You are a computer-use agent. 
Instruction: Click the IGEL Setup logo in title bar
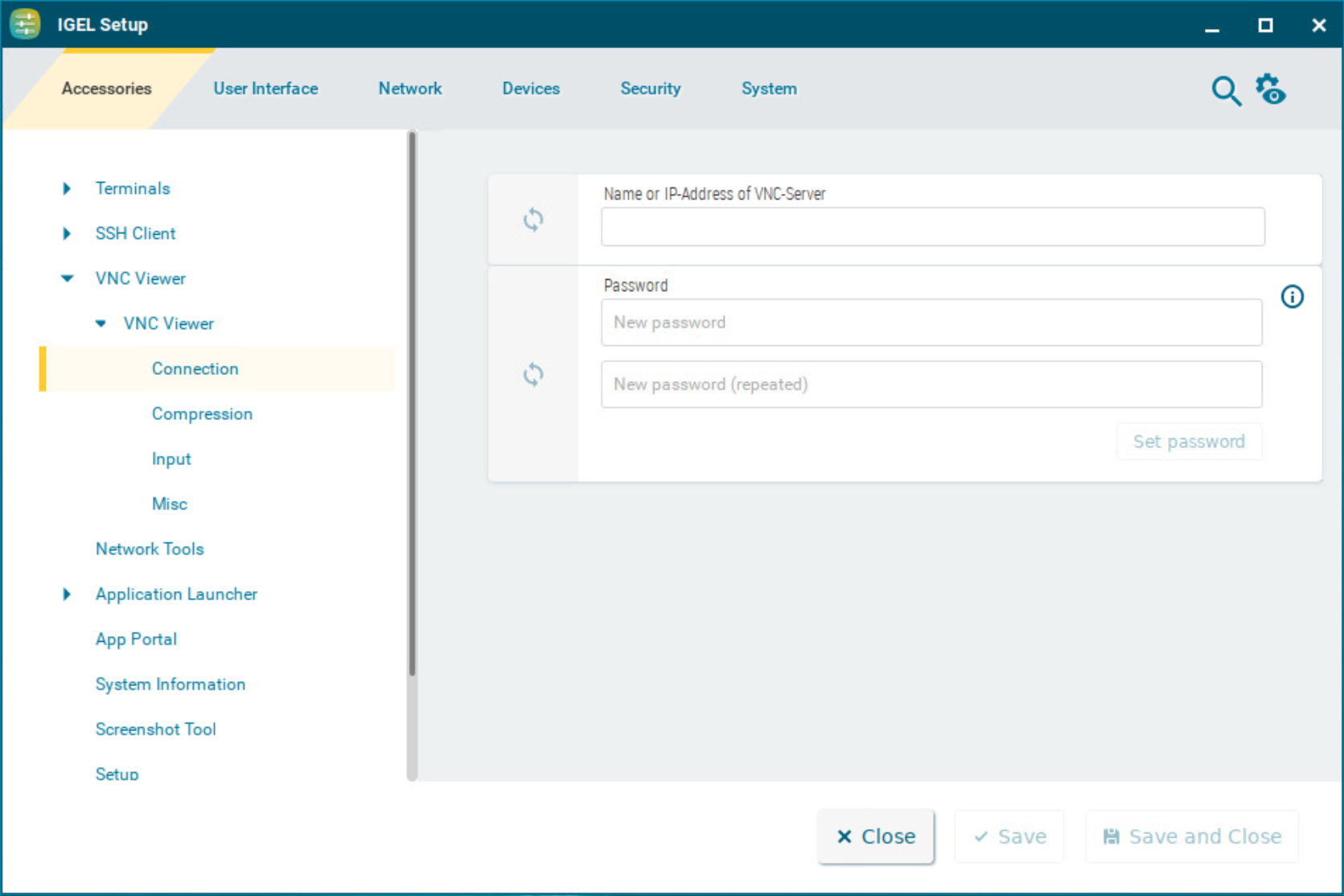25,24
